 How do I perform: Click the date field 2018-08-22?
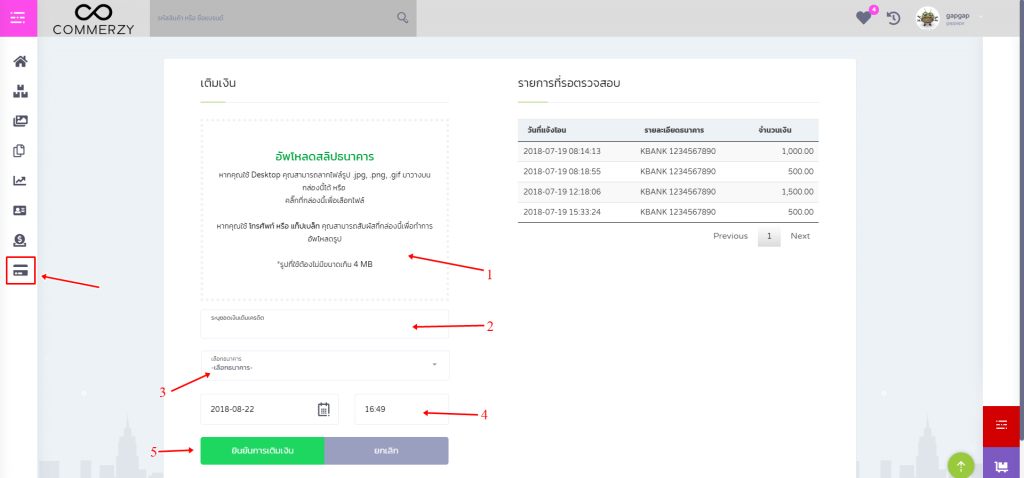point(269,409)
